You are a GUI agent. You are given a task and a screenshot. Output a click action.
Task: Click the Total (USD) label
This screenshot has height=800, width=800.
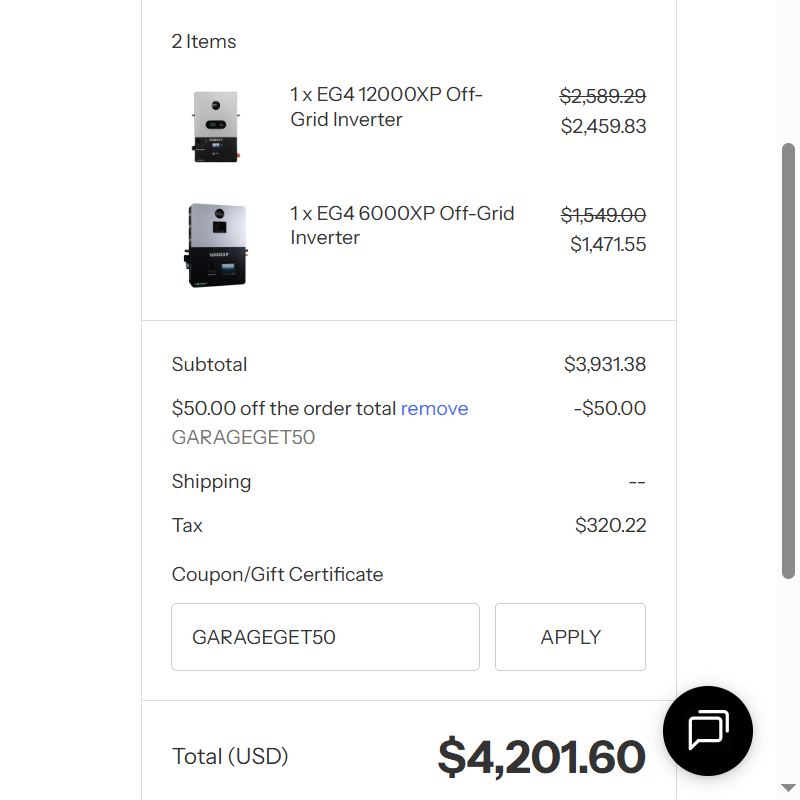[230, 756]
